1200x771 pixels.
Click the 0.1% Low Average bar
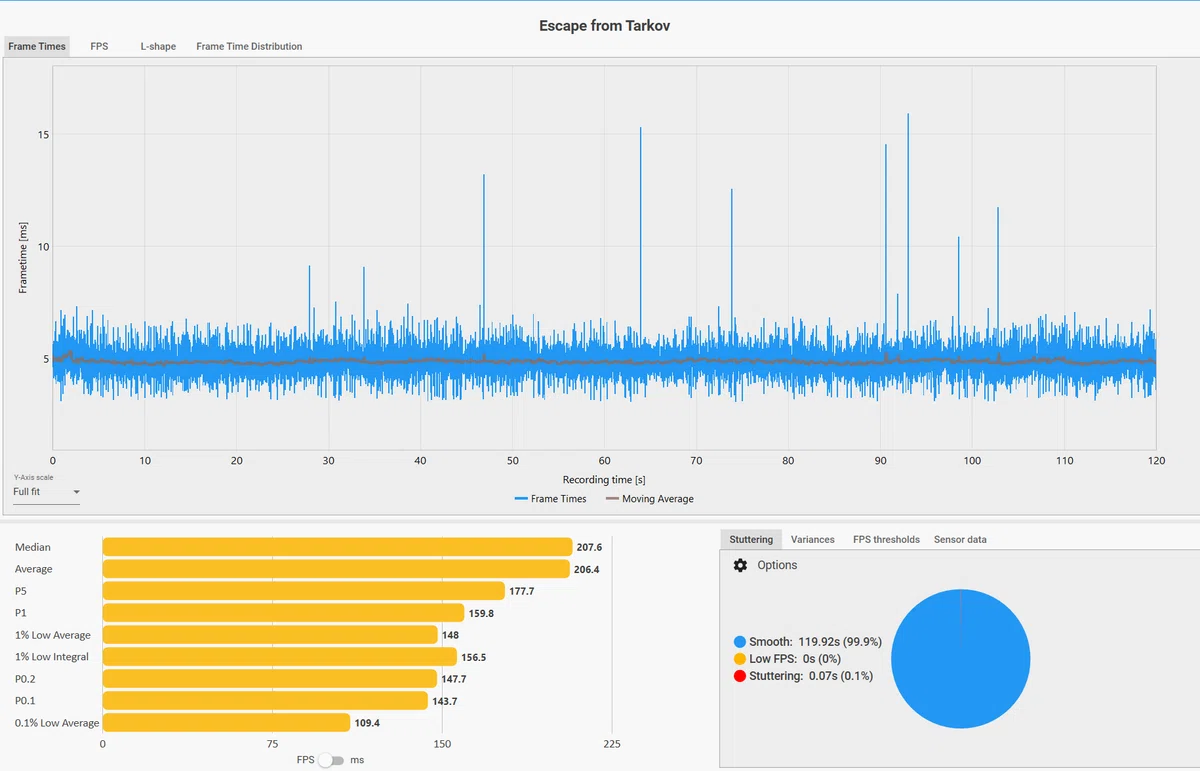226,722
